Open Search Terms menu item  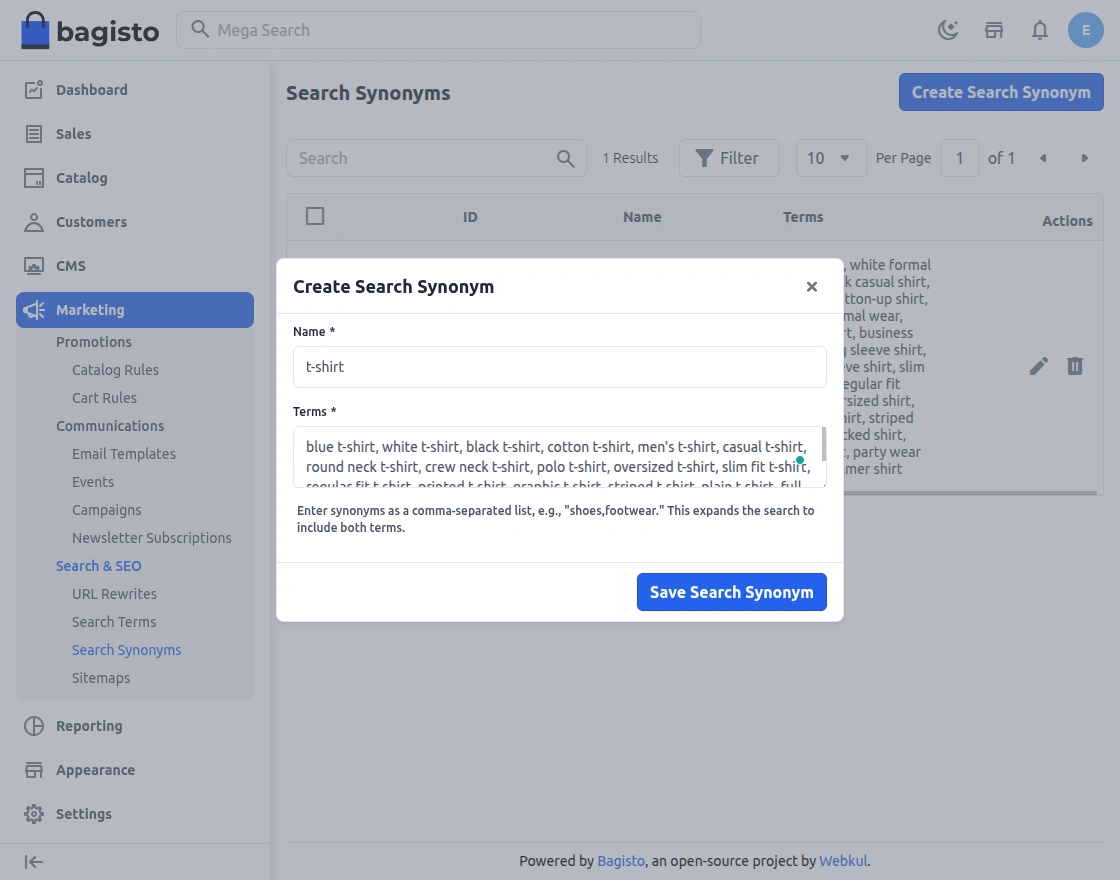click(x=114, y=622)
